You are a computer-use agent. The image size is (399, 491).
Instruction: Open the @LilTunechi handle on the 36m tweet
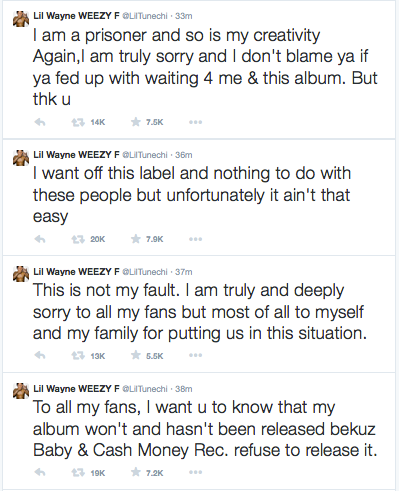click(x=145, y=155)
